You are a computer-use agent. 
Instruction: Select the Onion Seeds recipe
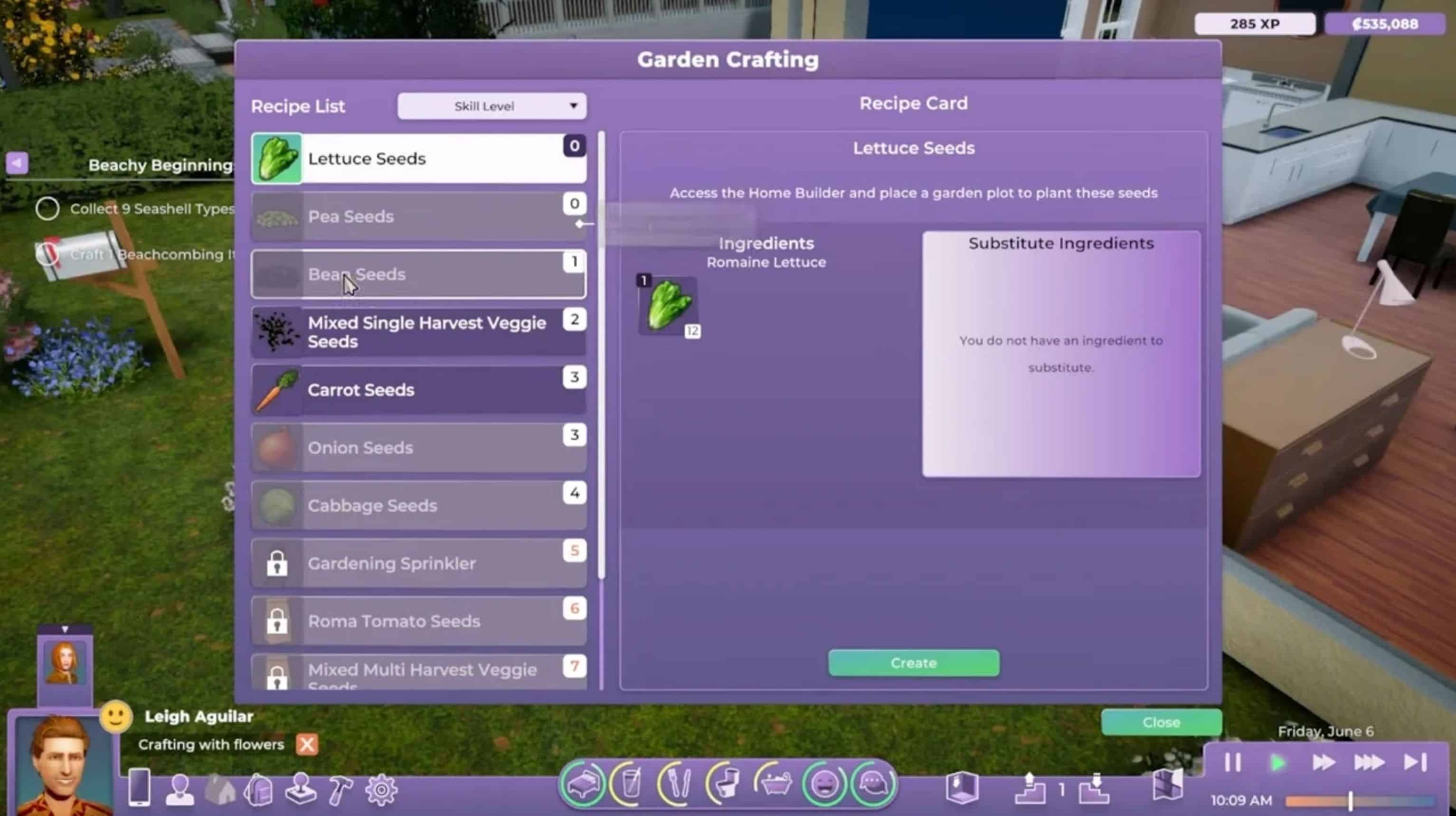pyautogui.click(x=419, y=448)
